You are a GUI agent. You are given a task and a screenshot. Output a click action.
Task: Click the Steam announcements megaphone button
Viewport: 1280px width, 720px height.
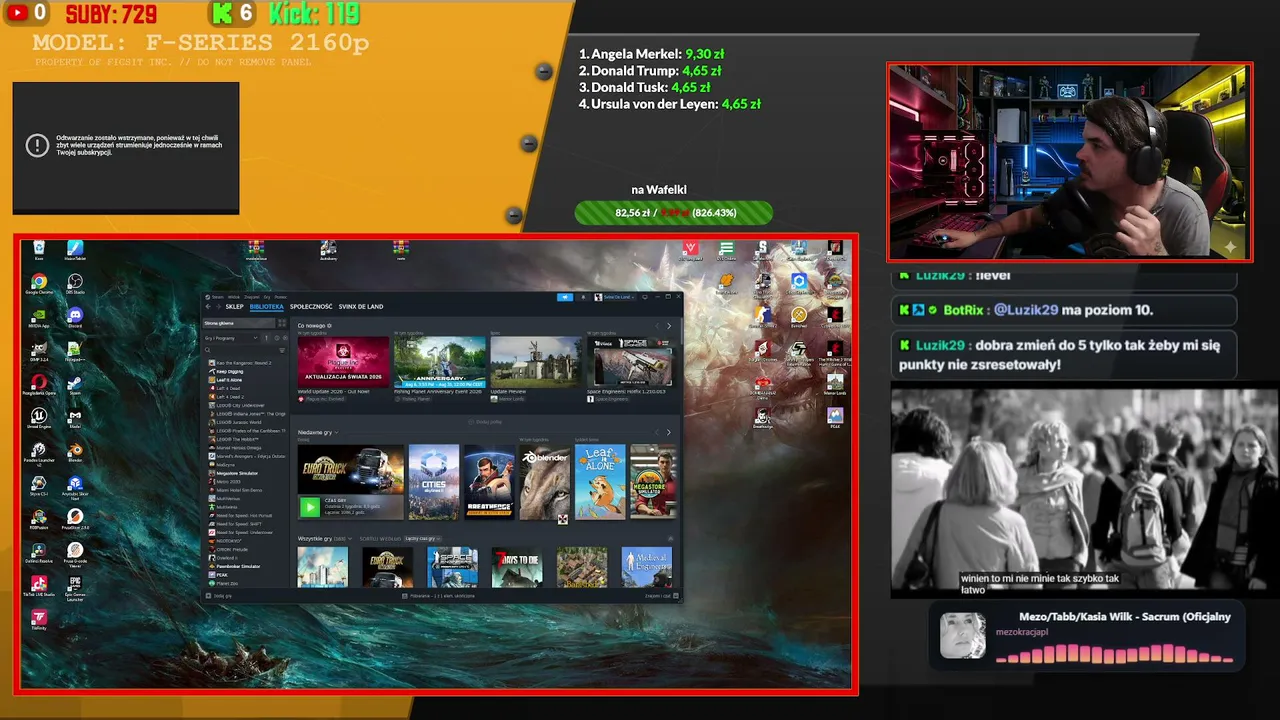click(565, 297)
